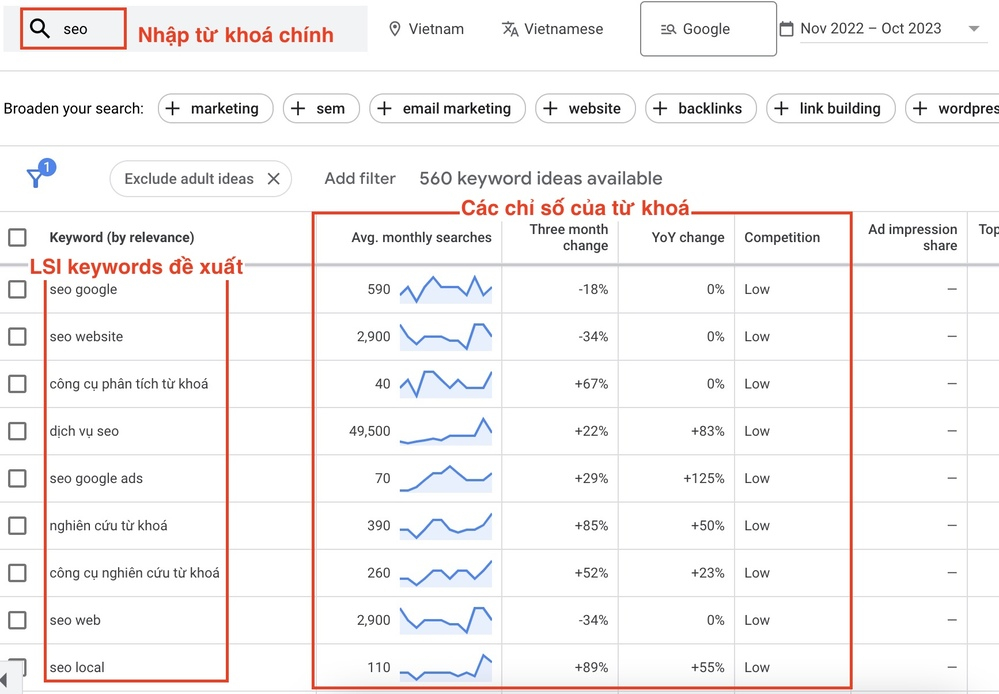Click 560 keyword ideas available text
Screen dimensions: 999x694
coord(541,178)
